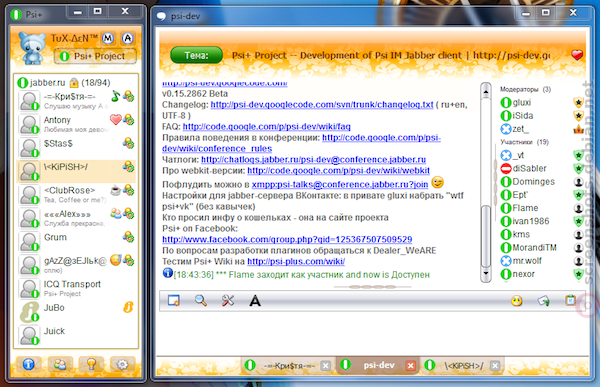The width and height of the screenshot is (600, 387).
Task: Click the letter A font icon in toolbar
Action: (x=255, y=301)
